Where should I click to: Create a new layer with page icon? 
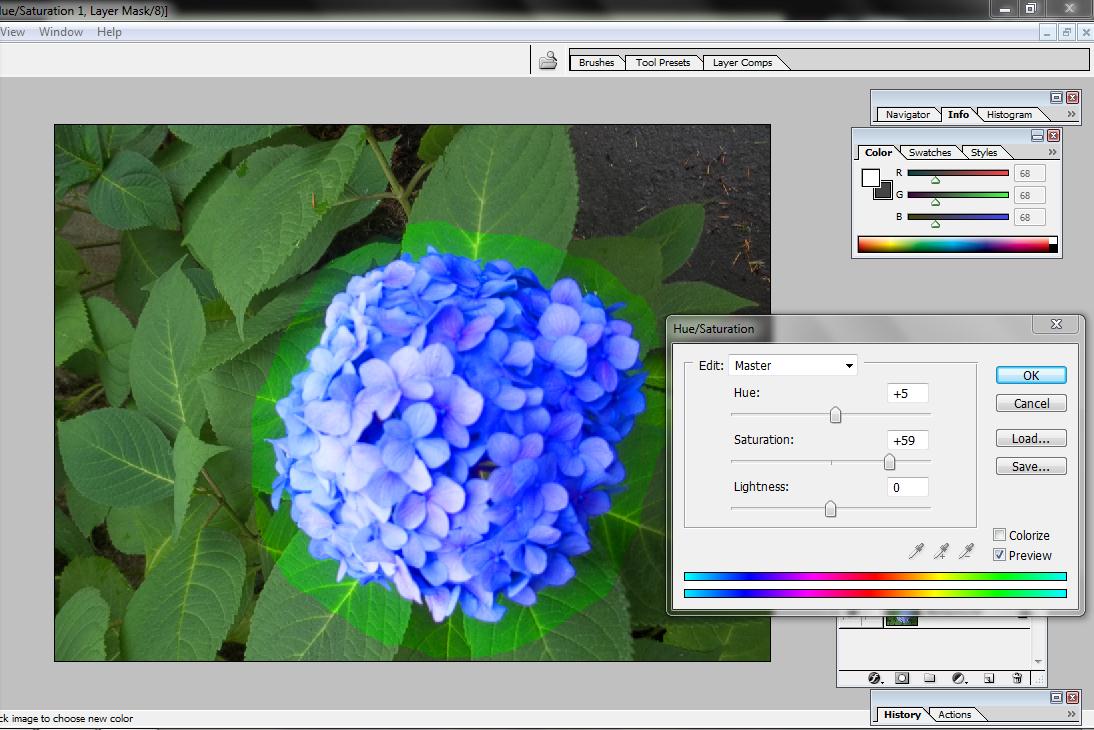[989, 678]
